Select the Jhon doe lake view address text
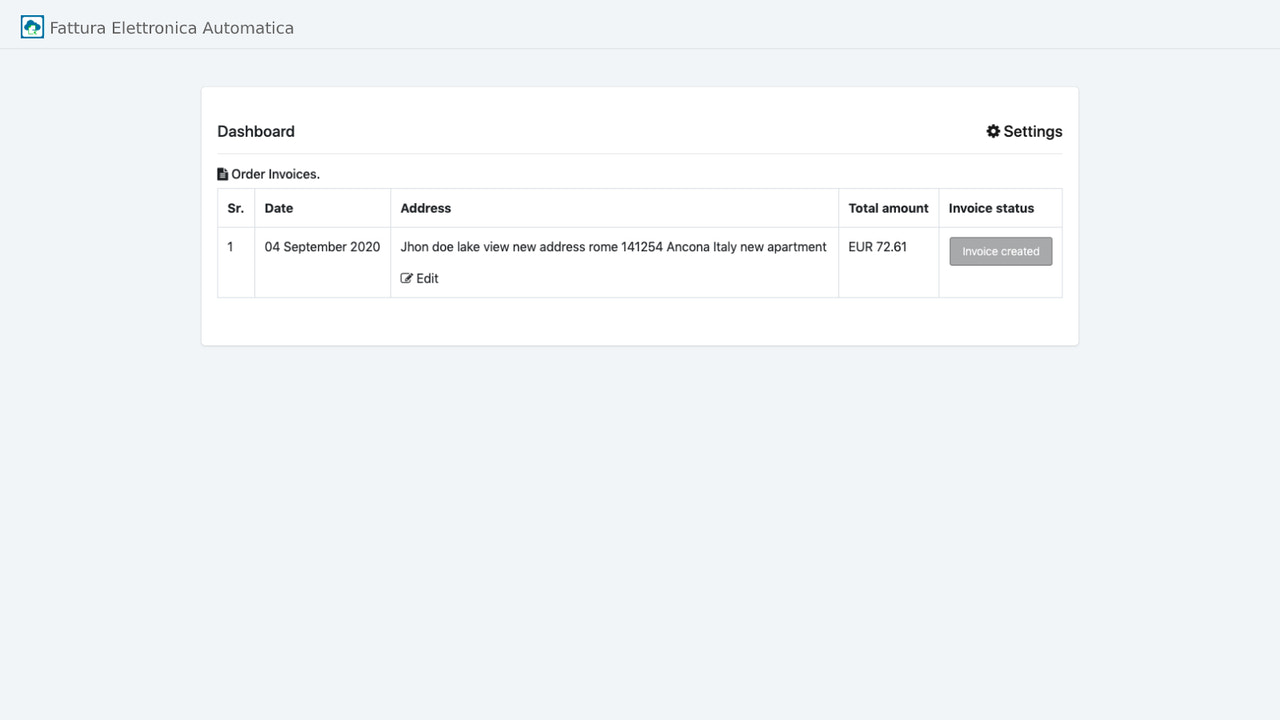This screenshot has width=1280, height=720. point(614,247)
